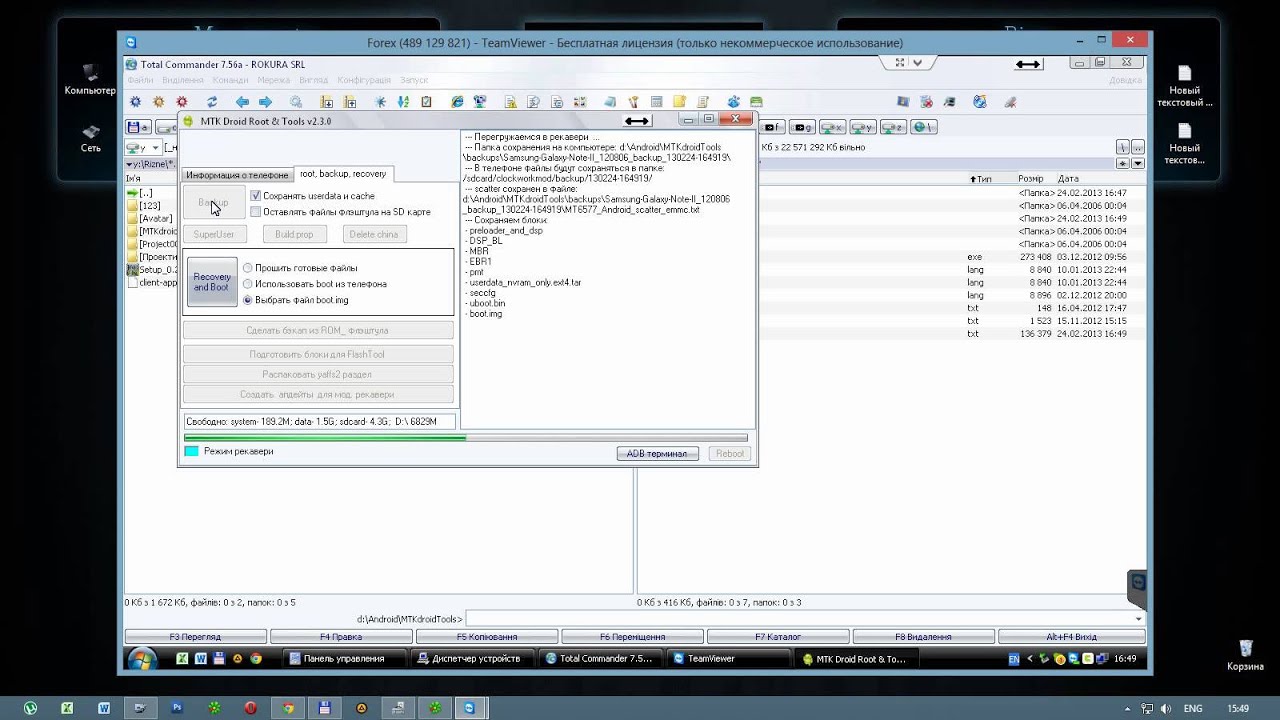Select Выбрать файл boot.img radio option
This screenshot has width=1280, height=720.
[x=248, y=300]
